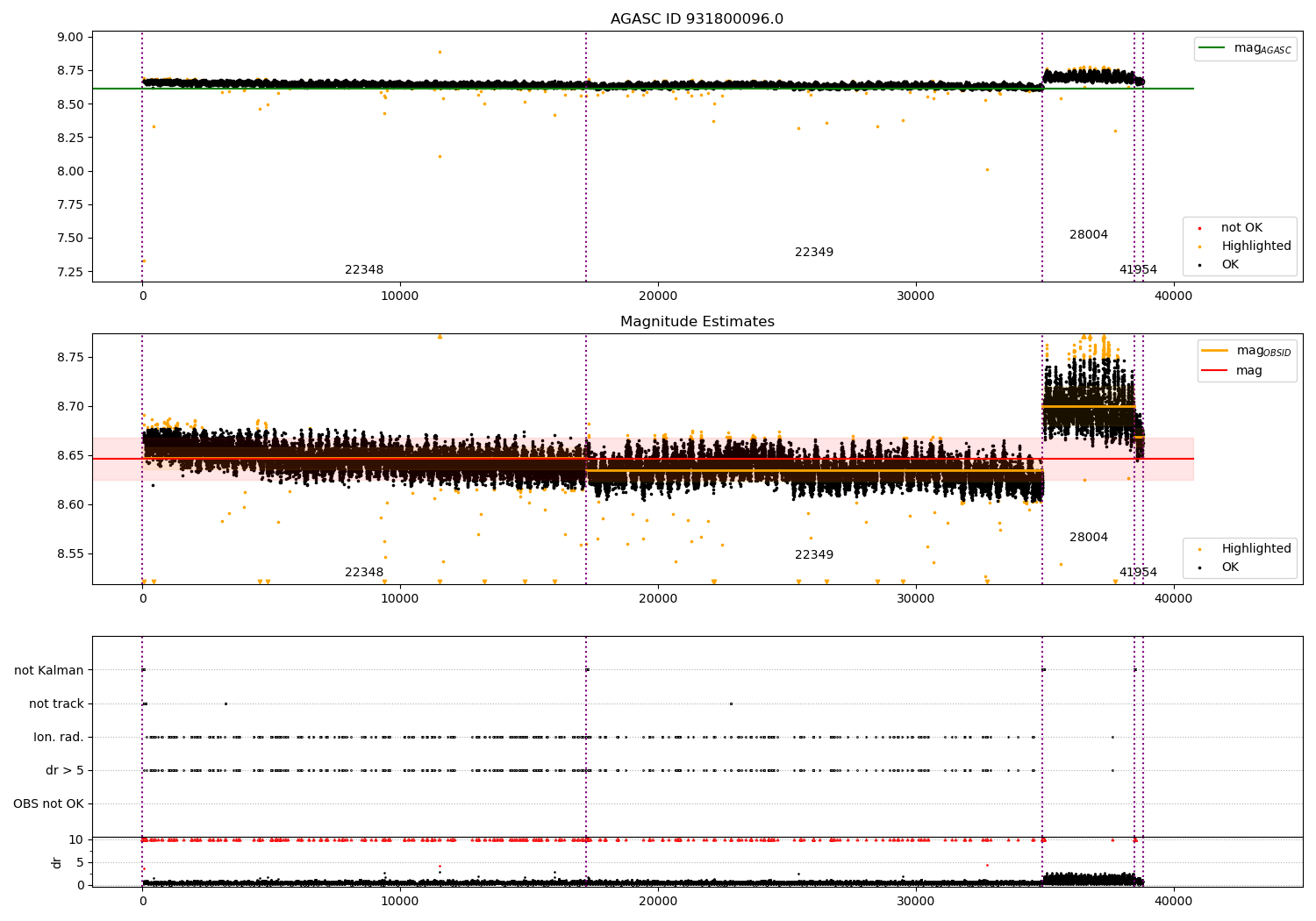Select OBSID label '41954' in Magnitude Estimates plot
Viewport: 1316px width, 921px height.
[1138, 572]
